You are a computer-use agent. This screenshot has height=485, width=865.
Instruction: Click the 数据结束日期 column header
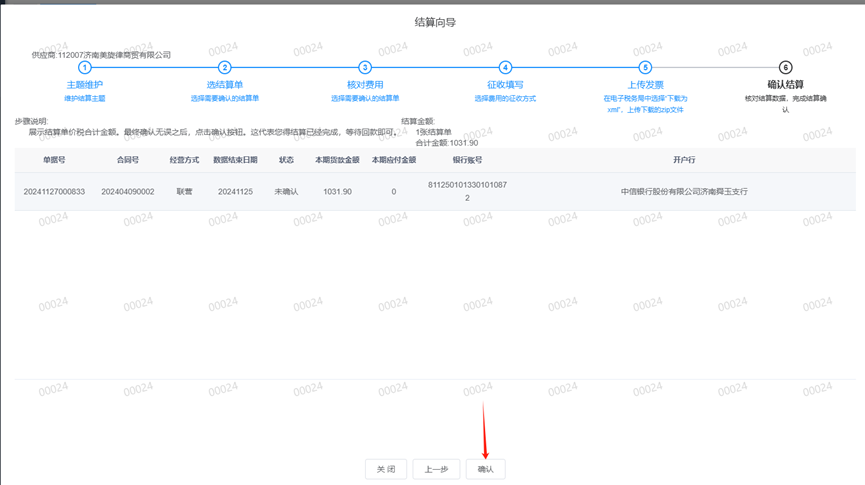coord(236,160)
